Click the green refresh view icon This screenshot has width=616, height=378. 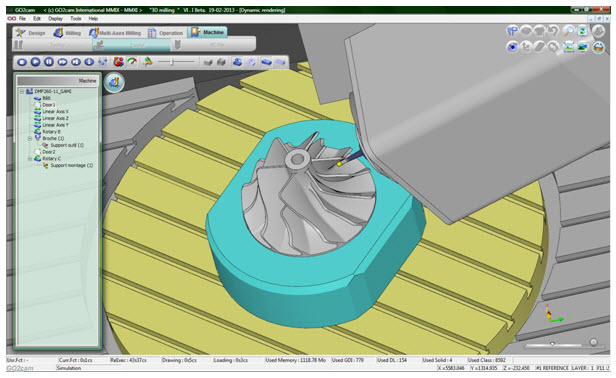(582, 31)
